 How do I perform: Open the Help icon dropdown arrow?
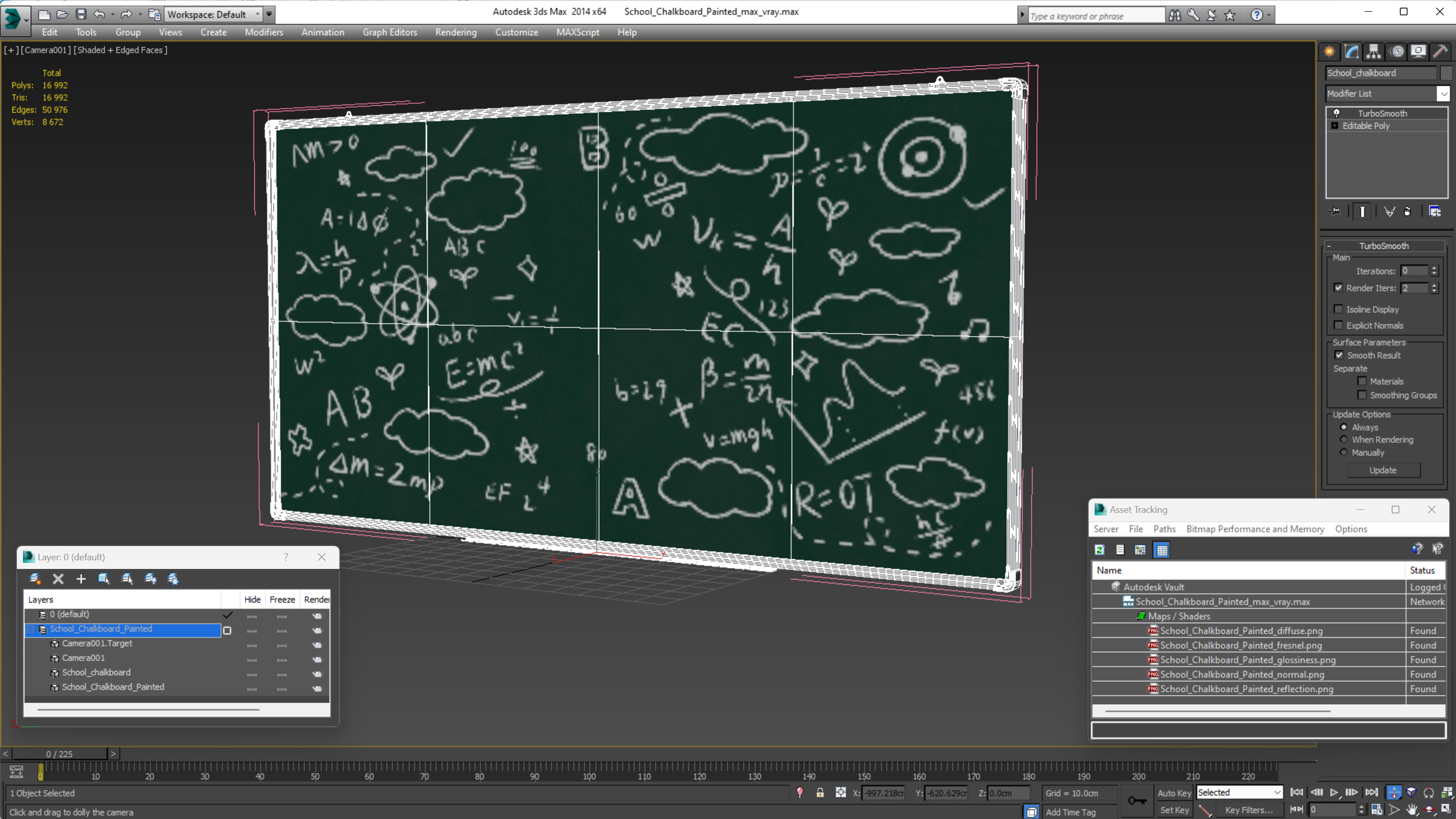[x=1269, y=15]
